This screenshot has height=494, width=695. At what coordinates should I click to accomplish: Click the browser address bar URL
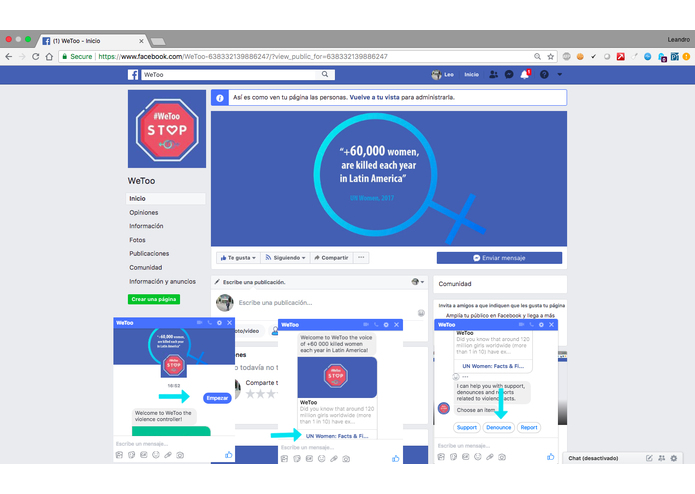coord(243,57)
